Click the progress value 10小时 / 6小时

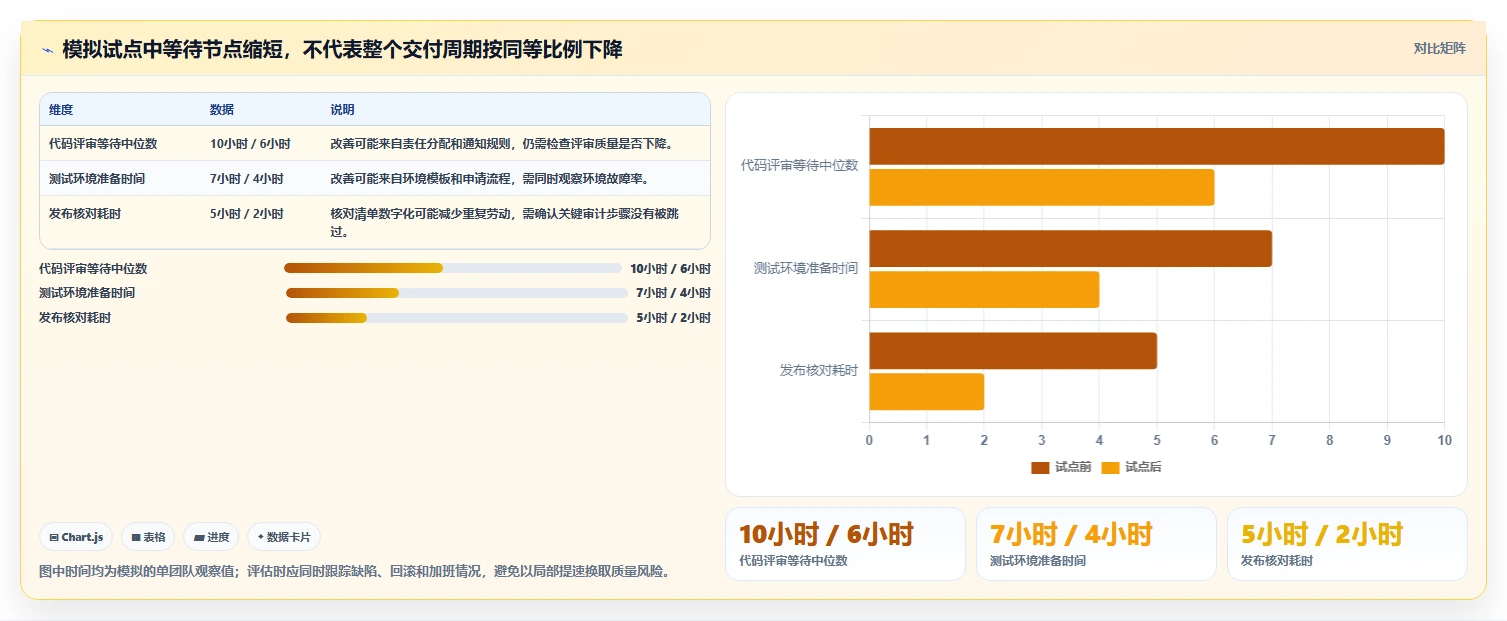point(670,268)
